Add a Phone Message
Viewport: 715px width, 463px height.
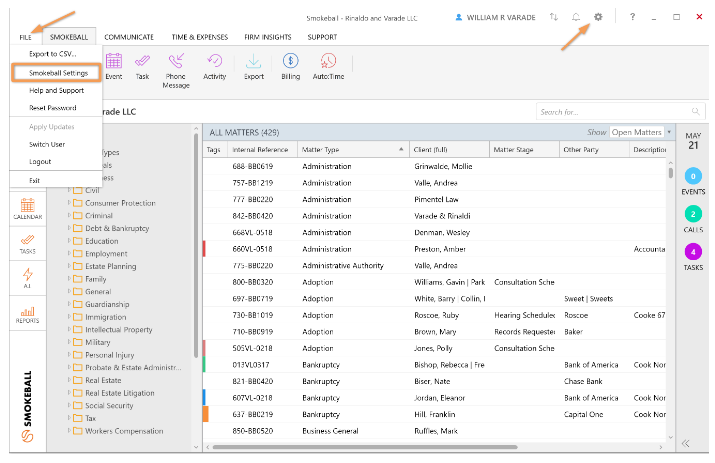pos(176,71)
